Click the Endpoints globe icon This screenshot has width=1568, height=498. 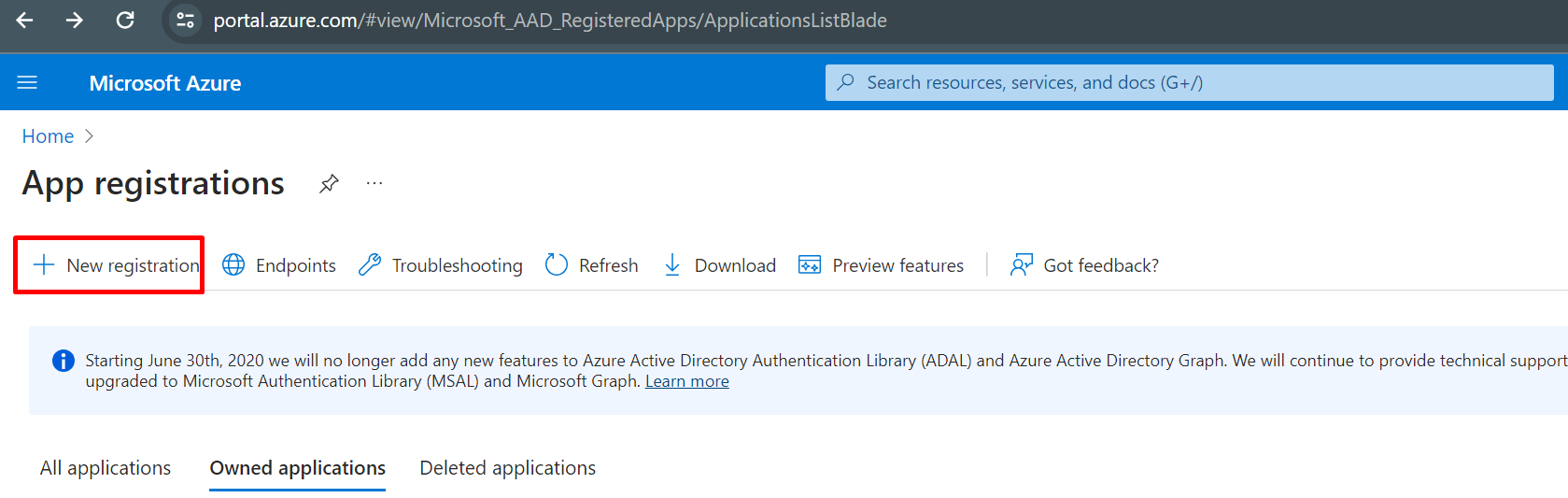click(x=233, y=265)
